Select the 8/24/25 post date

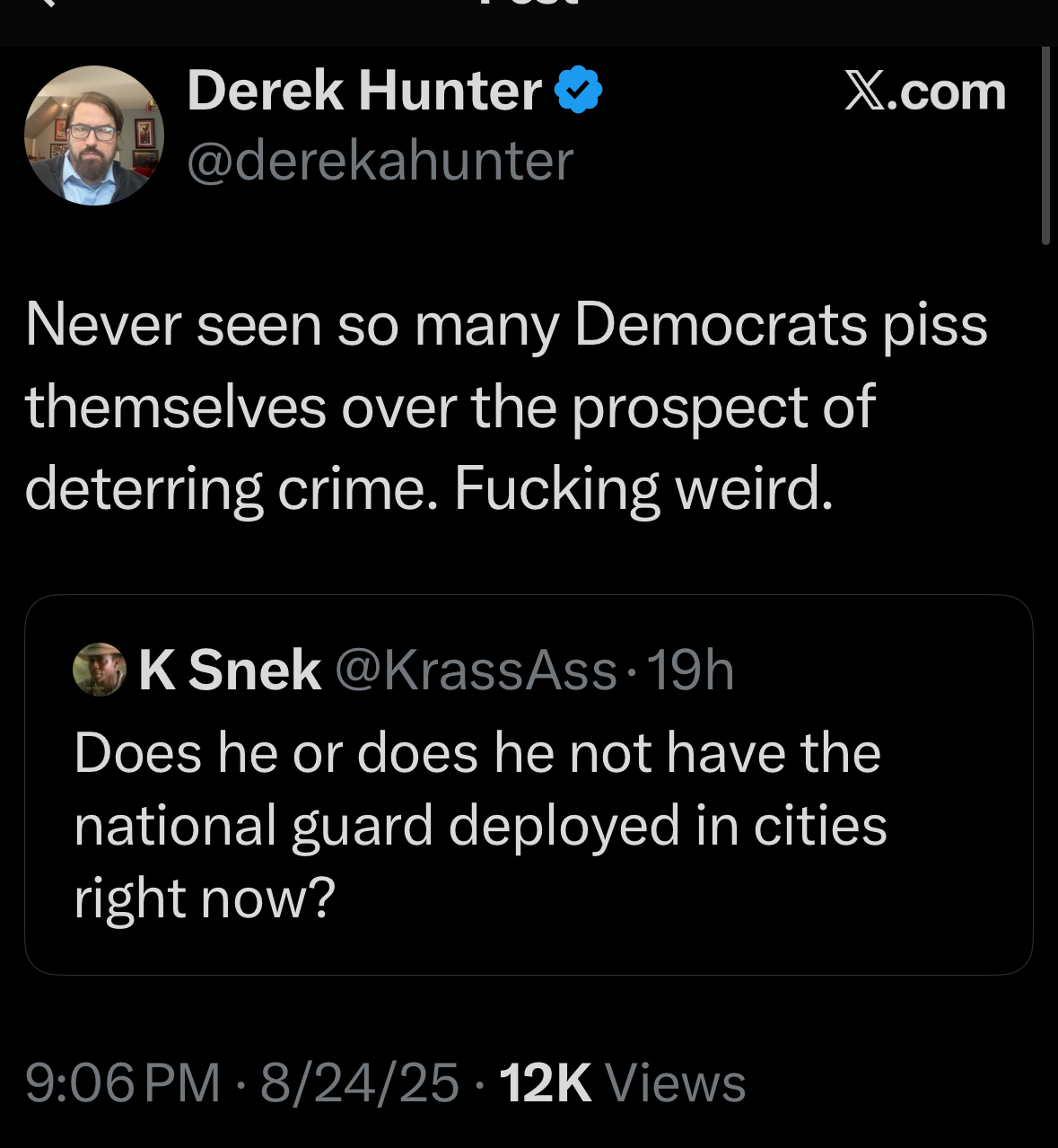(x=360, y=1082)
